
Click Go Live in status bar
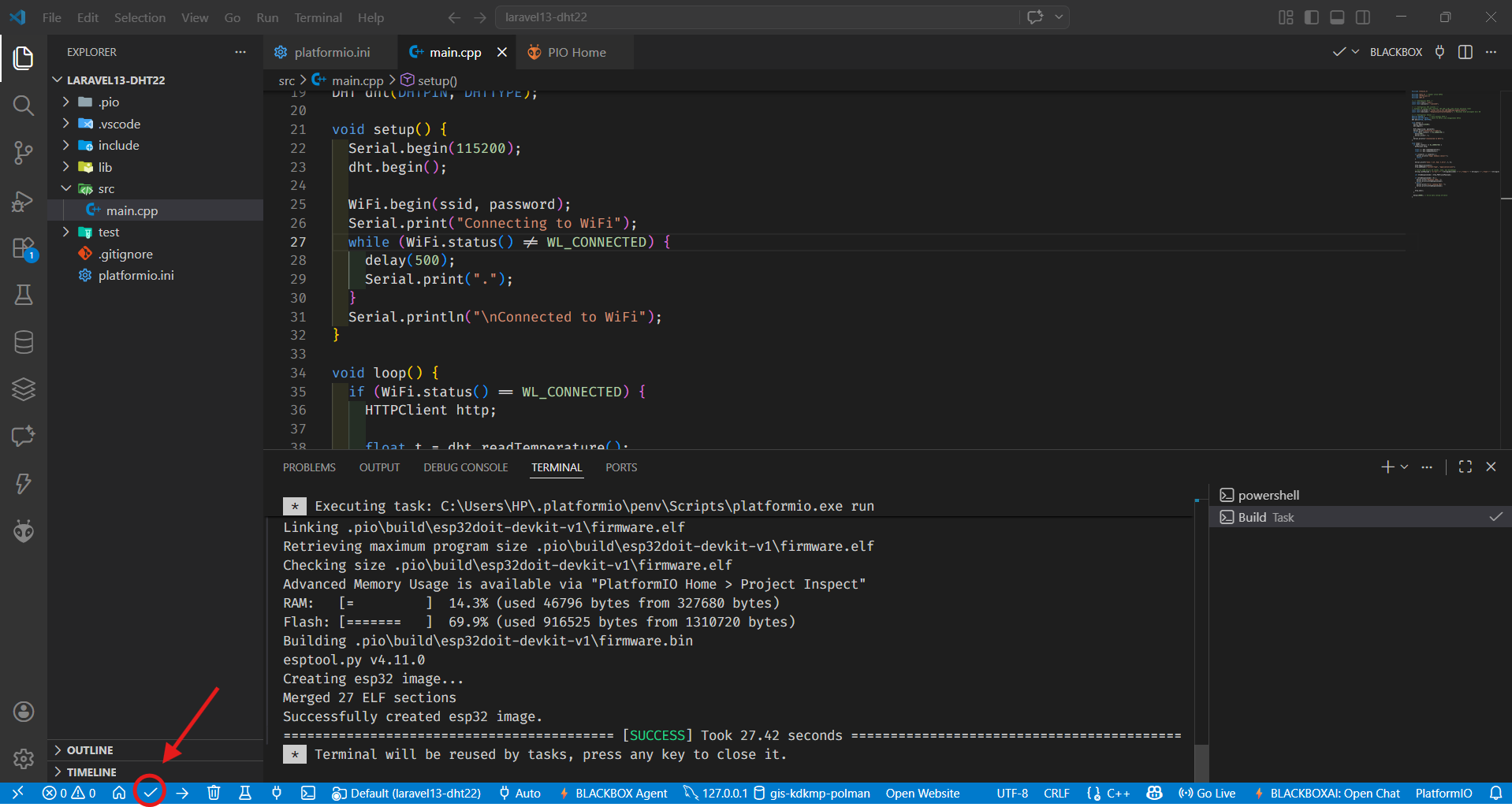click(1207, 793)
